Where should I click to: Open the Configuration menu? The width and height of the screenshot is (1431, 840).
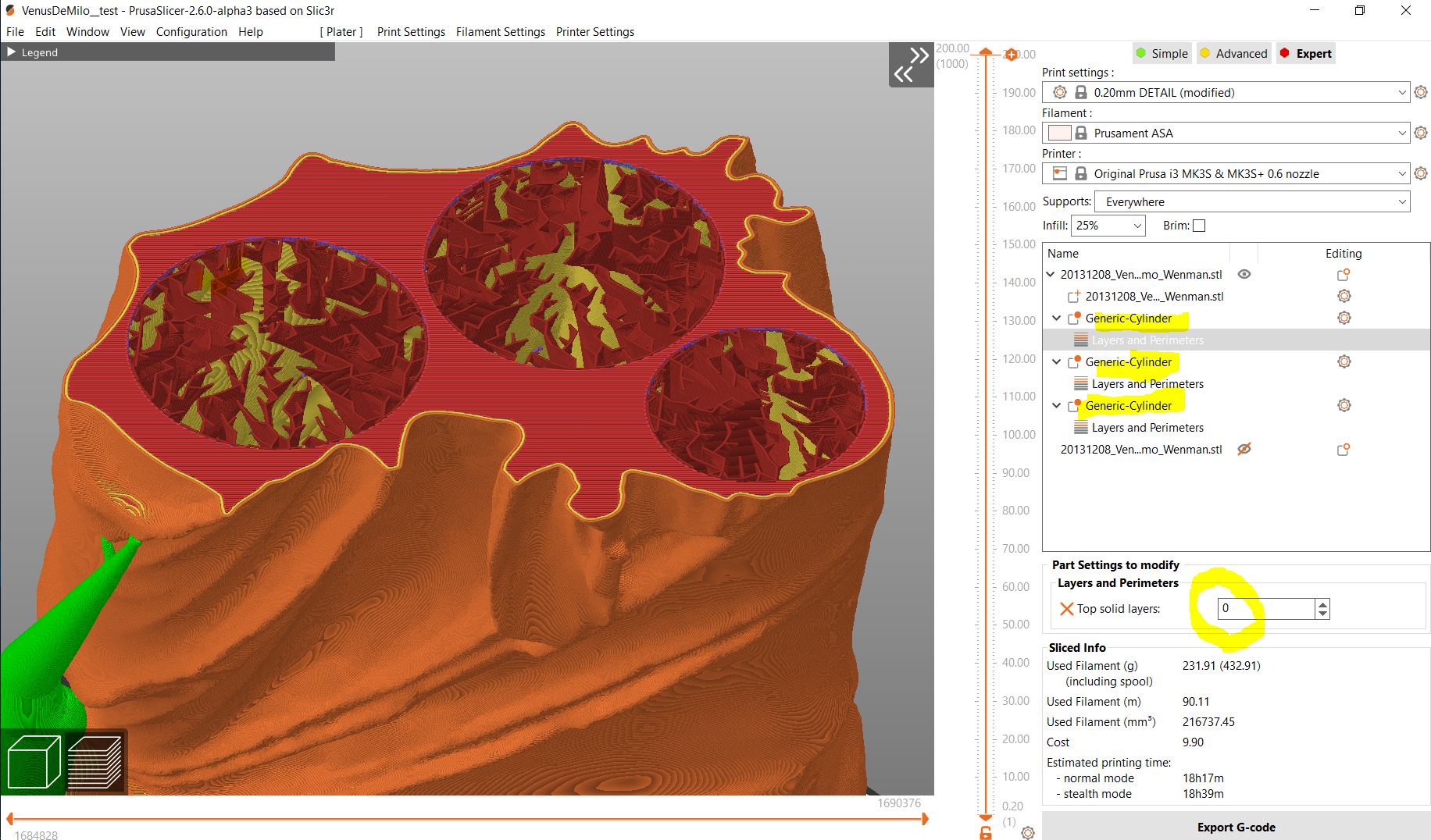pos(191,32)
